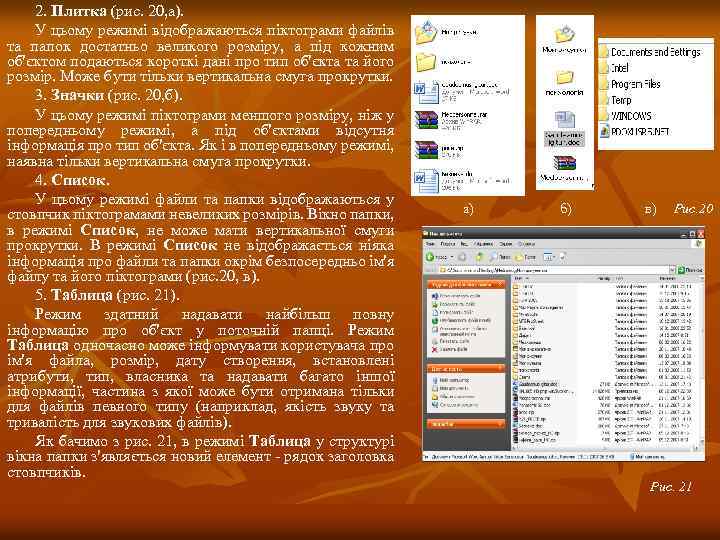Image resolution: width=720 pixels, height=540 pixels.
Task: Open the Вид menu in Explorer
Action: (x=464, y=244)
